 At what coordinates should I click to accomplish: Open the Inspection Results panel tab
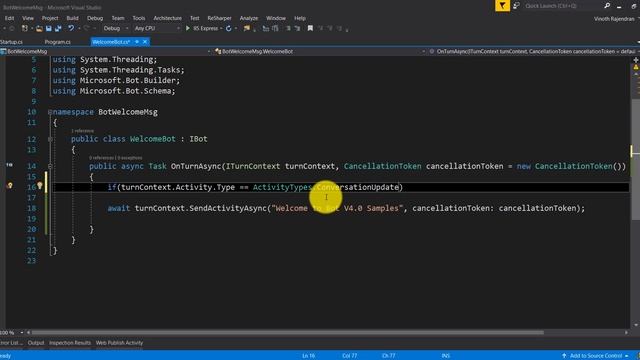(x=70, y=343)
